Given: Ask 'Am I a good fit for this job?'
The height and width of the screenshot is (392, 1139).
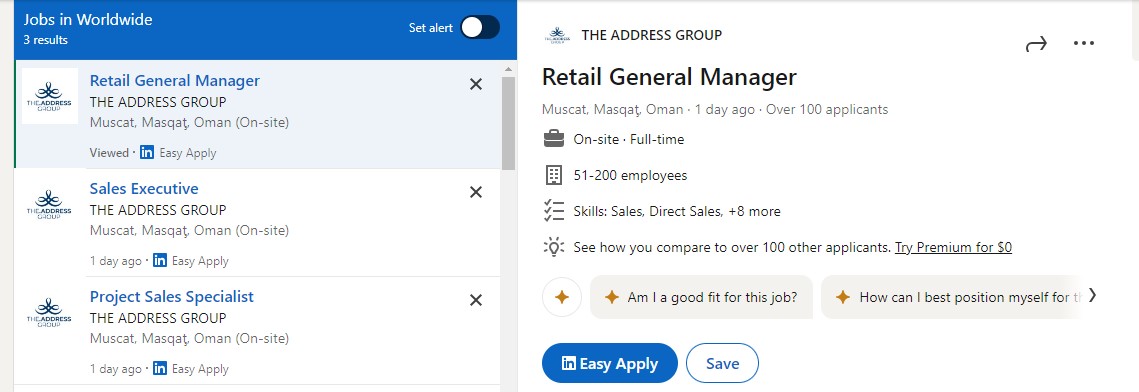Looking at the screenshot, I should 701,297.
